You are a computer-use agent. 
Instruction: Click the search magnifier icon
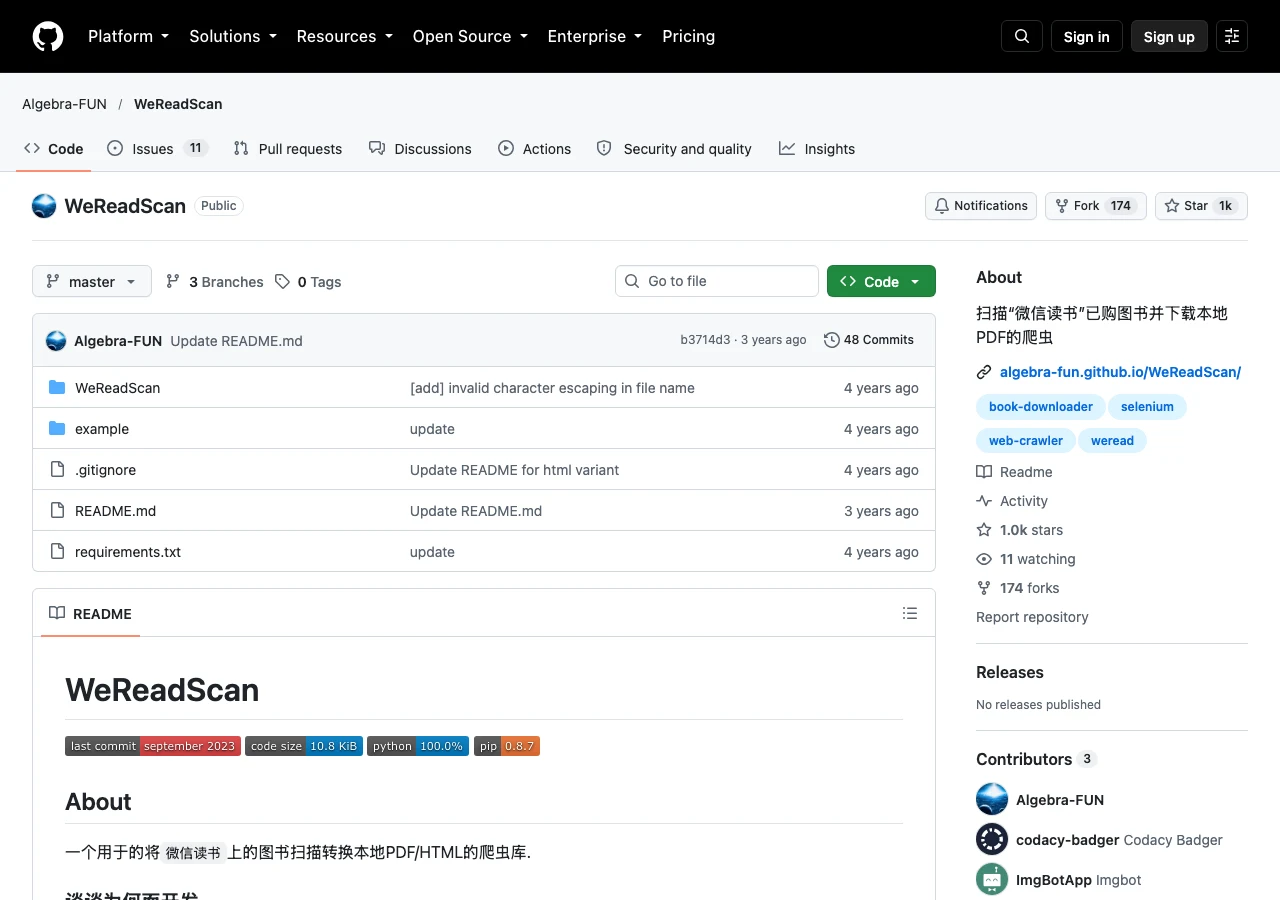click(x=1022, y=36)
